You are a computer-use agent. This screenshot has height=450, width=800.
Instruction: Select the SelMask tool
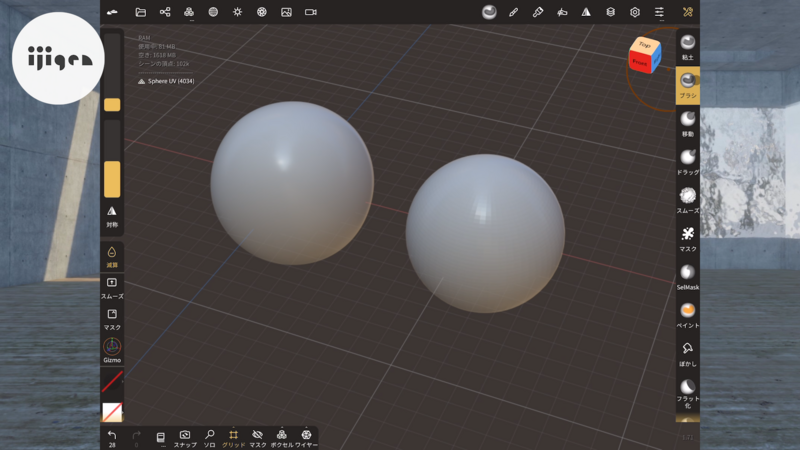(x=688, y=277)
